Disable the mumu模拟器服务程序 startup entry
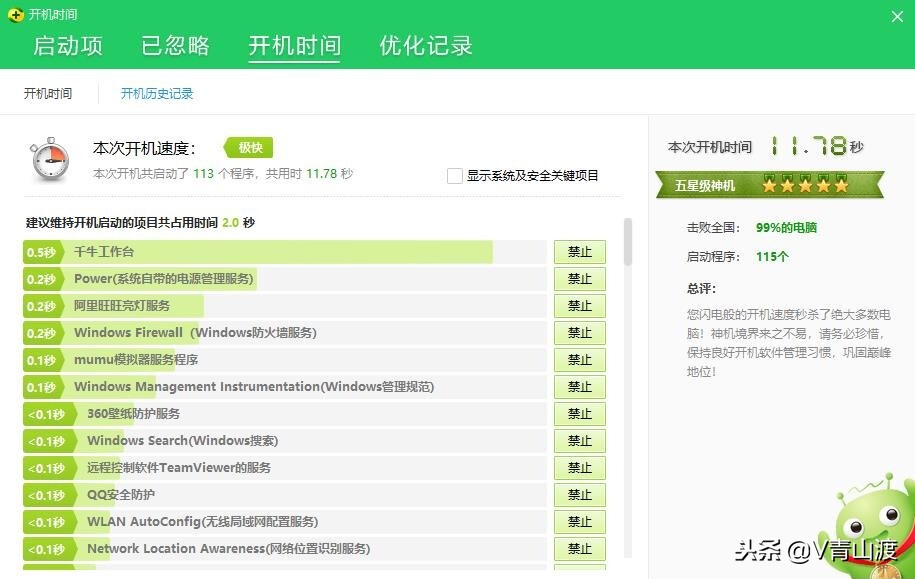The image size is (915, 579). [579, 360]
